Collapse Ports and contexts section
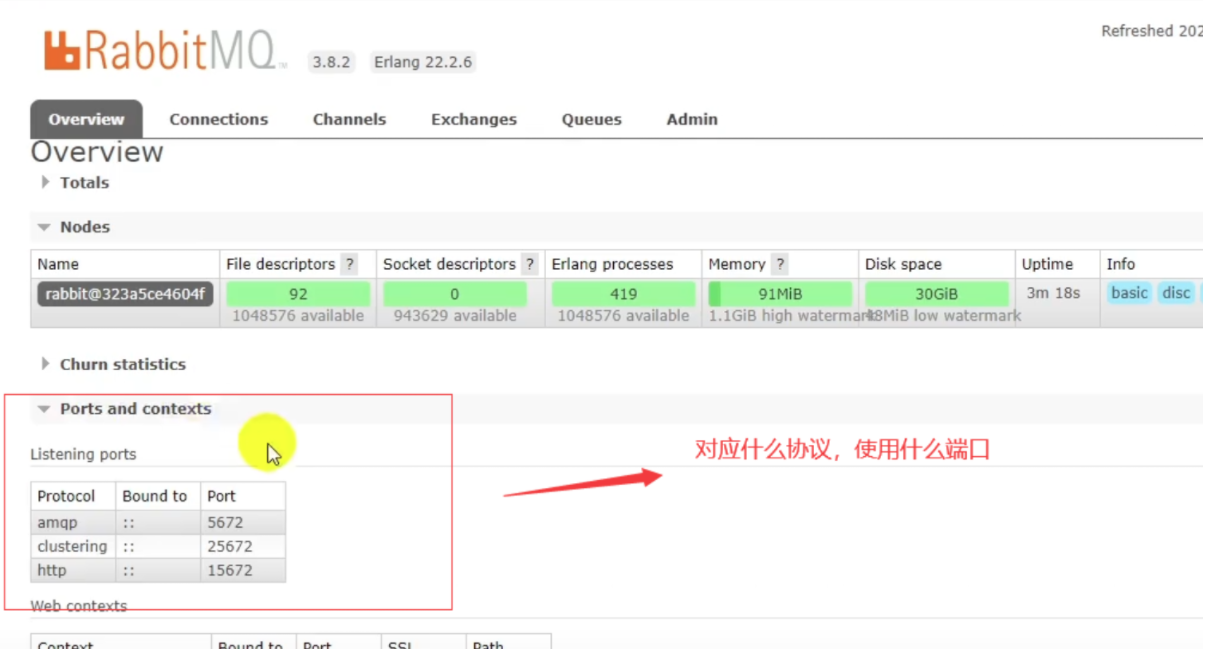Image resolution: width=1216 pixels, height=649 pixels. click(125, 408)
